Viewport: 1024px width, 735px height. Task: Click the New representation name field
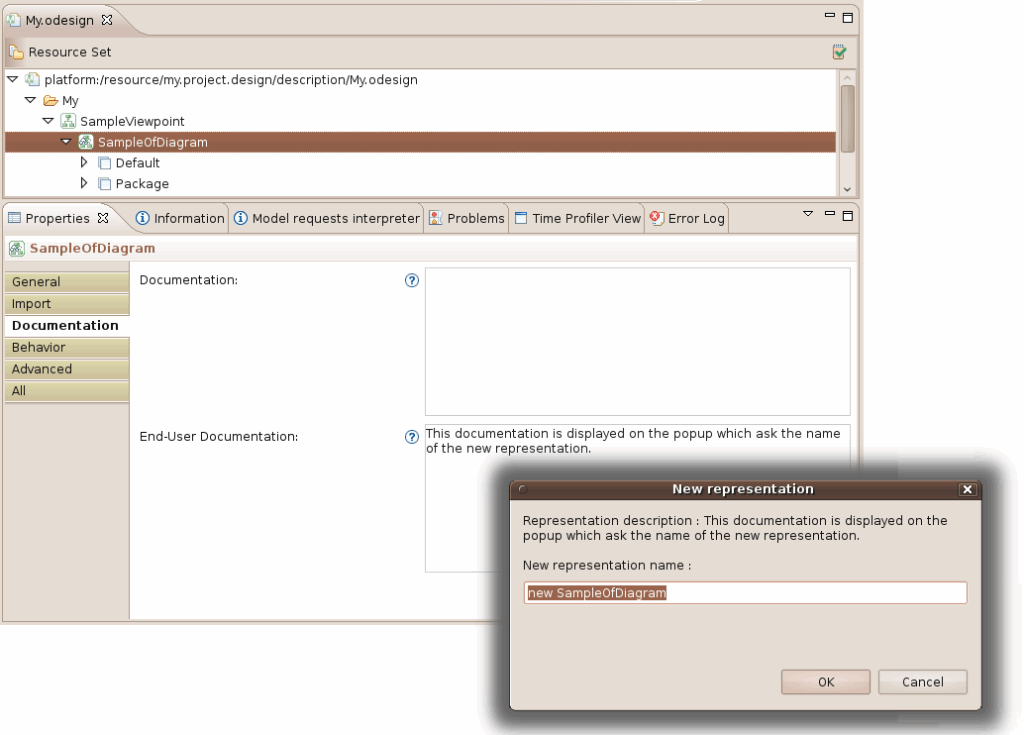point(745,593)
